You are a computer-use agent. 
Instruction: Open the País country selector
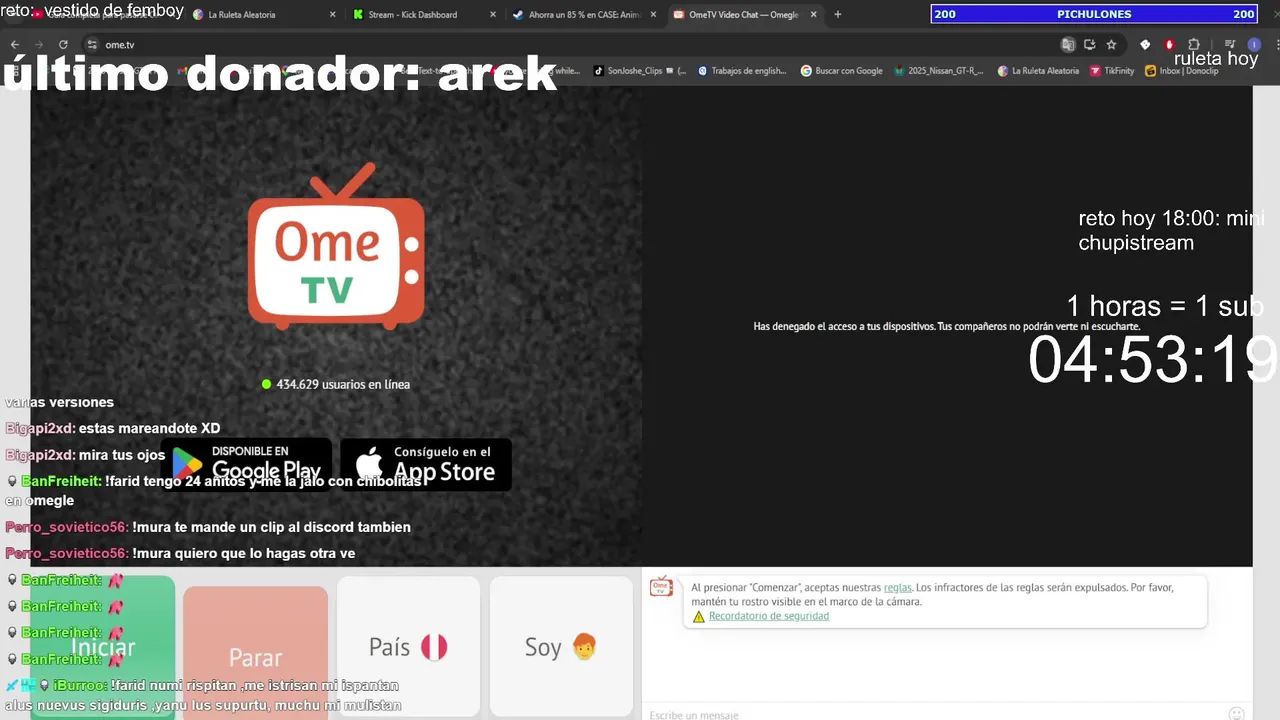[408, 647]
